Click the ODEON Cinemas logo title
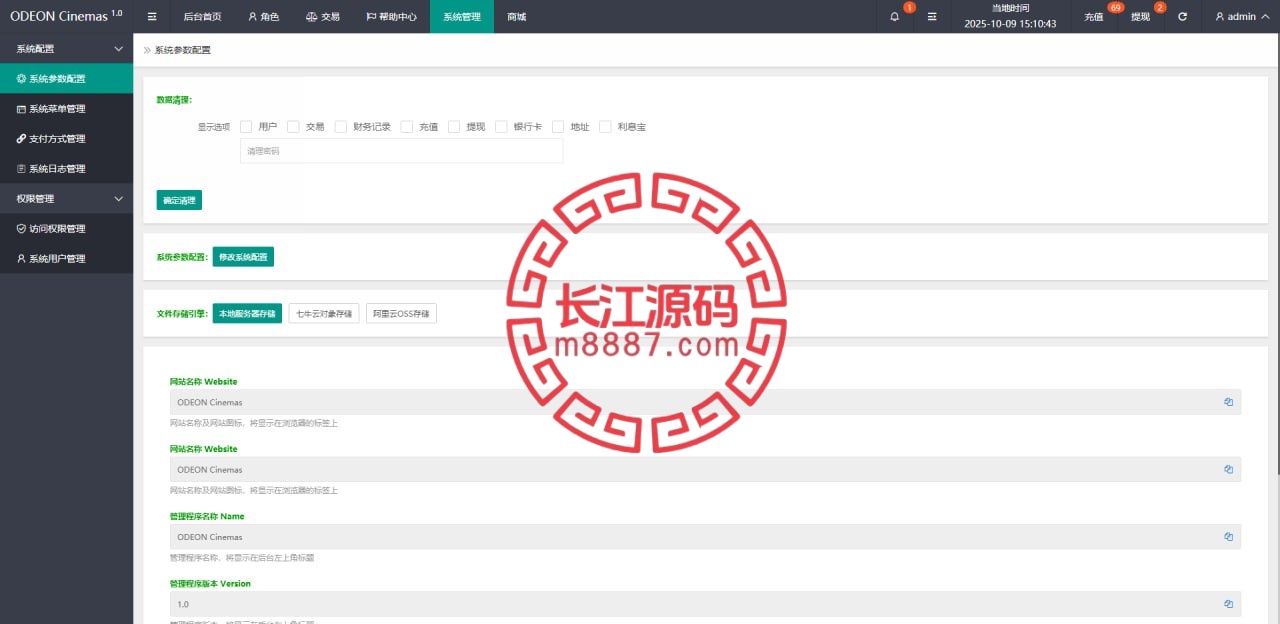The width and height of the screenshot is (1280, 624). pos(66,16)
